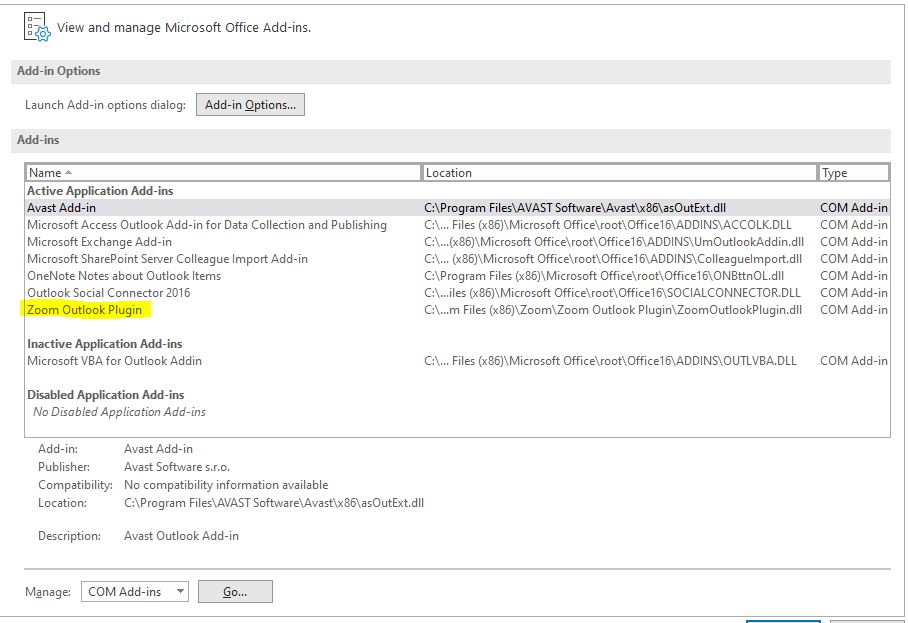Screen dimensions: 908x623
Task: Click the publisher value Avast Software s.r.o.
Action: 177,467
